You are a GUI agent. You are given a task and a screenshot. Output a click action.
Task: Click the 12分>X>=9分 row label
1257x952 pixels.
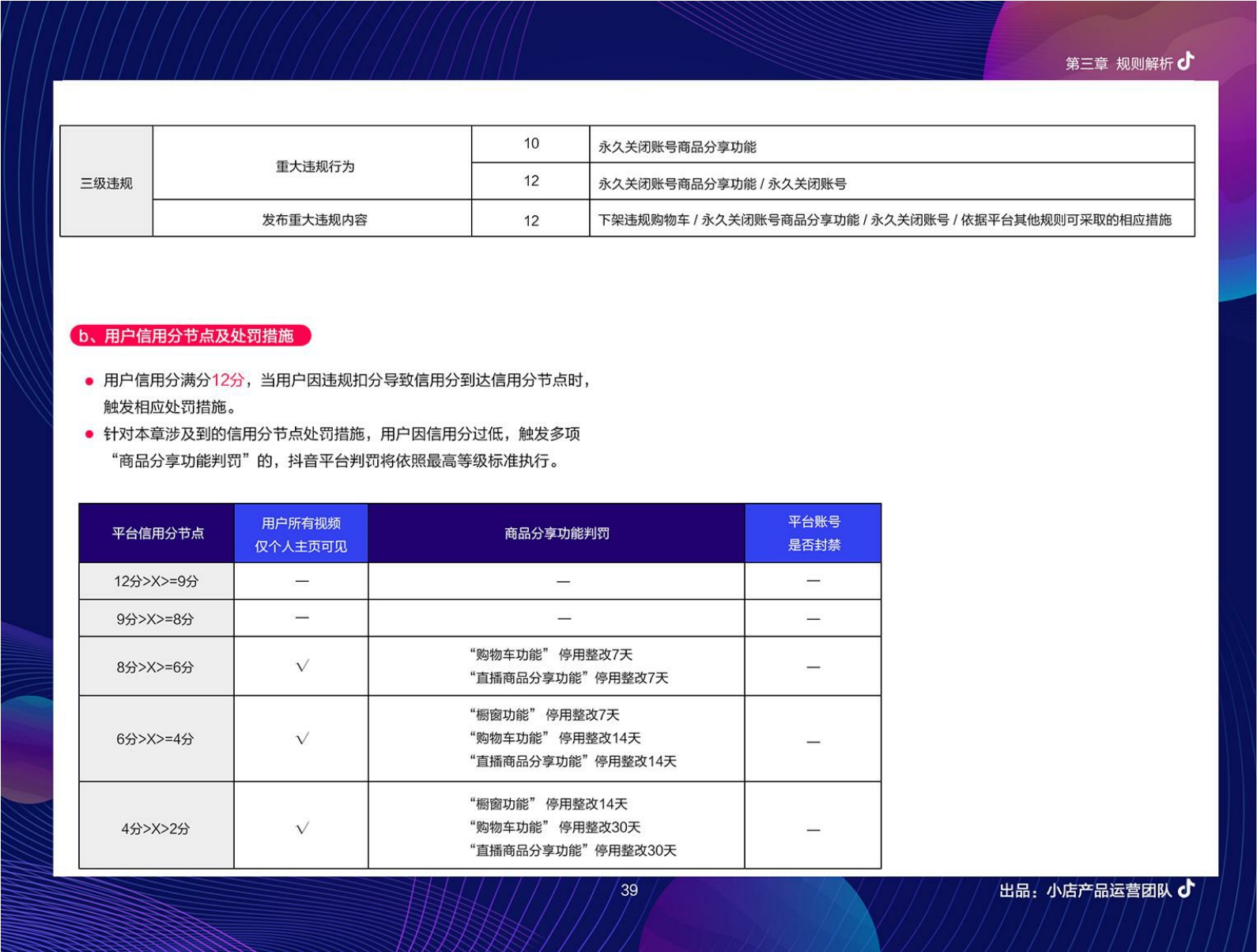point(157,581)
